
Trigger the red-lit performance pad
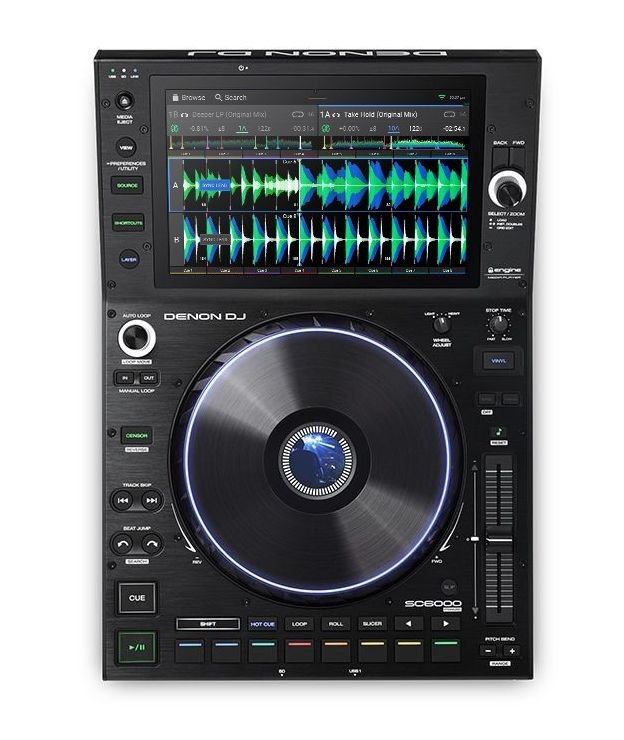coord(299,650)
